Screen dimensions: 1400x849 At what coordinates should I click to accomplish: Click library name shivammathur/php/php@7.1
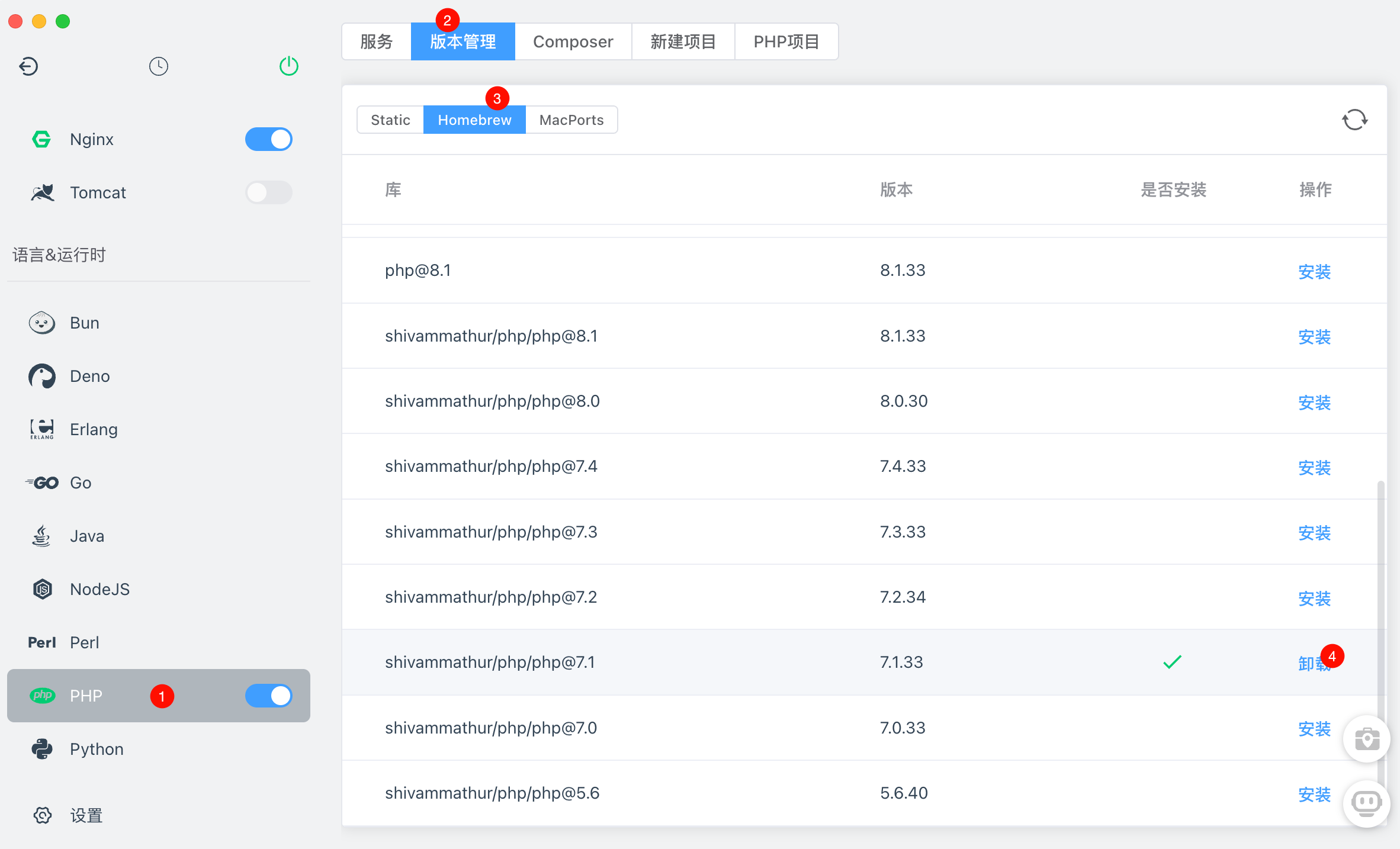490,662
